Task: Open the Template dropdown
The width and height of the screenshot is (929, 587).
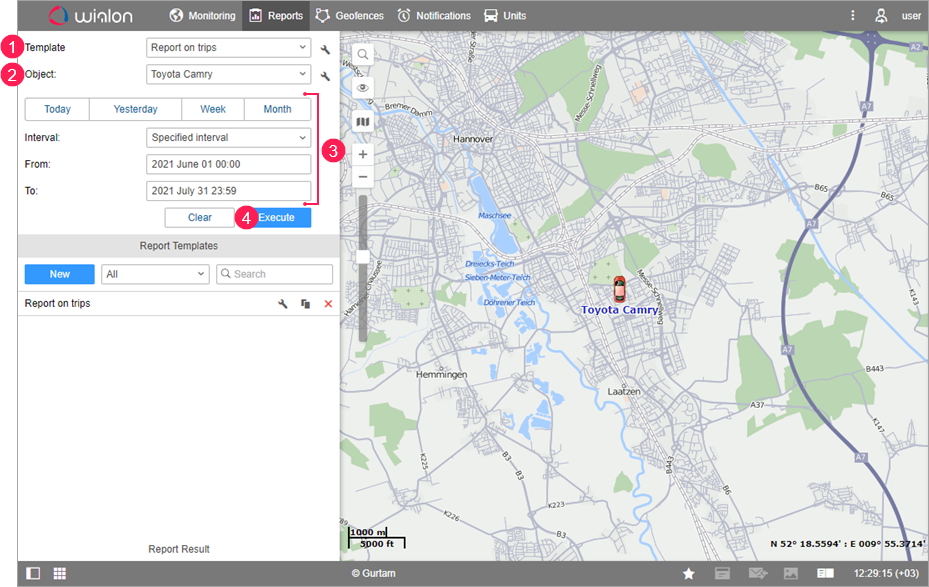Action: [228, 48]
